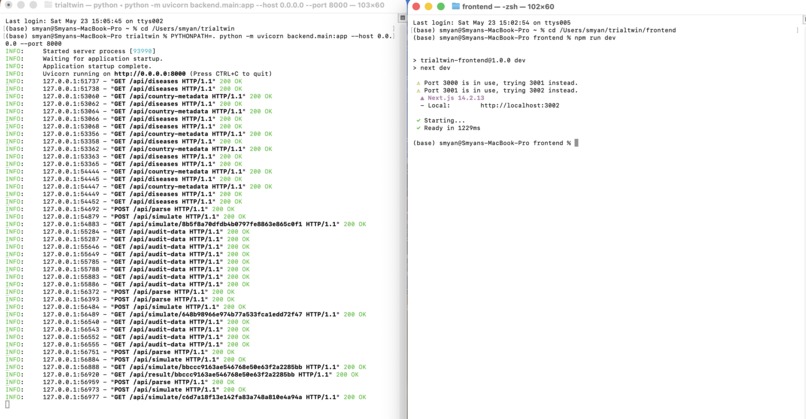Image resolution: width=806 pixels, height=419 pixels.
Task: Click the port 56484 POST /api/simulate log
Action: pos(125,307)
